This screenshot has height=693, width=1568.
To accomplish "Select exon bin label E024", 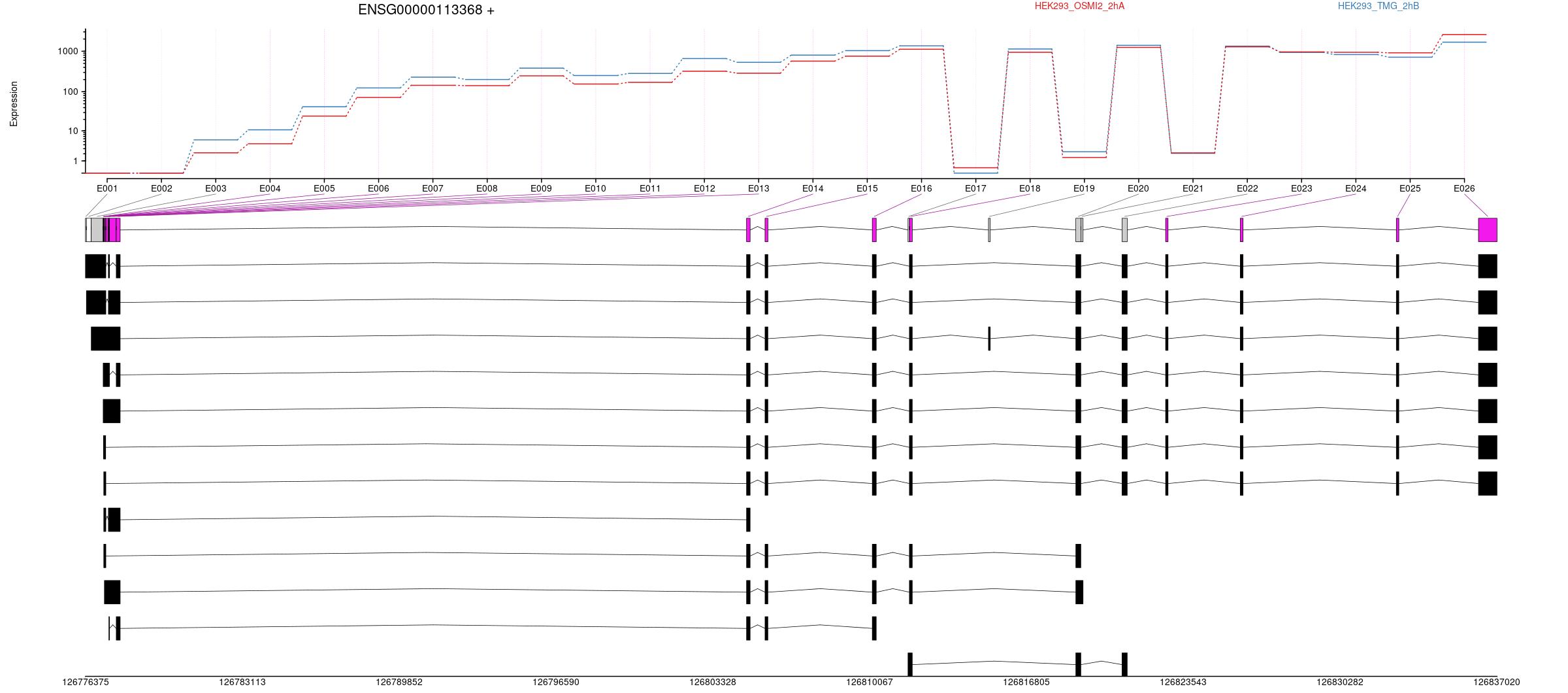I will pyautogui.click(x=1356, y=188).
